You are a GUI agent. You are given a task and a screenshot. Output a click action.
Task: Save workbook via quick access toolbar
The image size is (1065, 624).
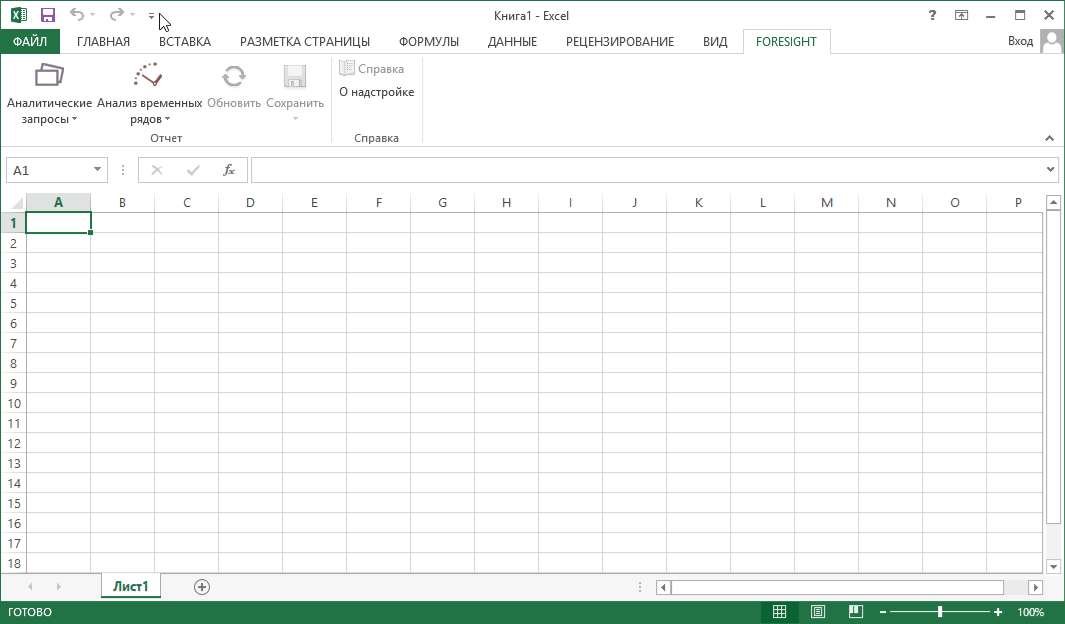point(48,15)
